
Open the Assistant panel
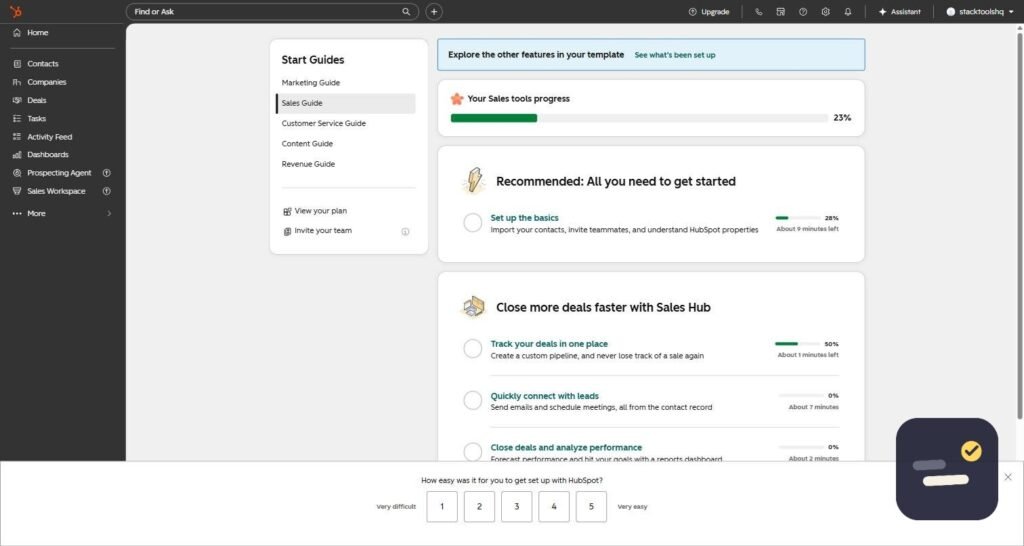coord(899,12)
